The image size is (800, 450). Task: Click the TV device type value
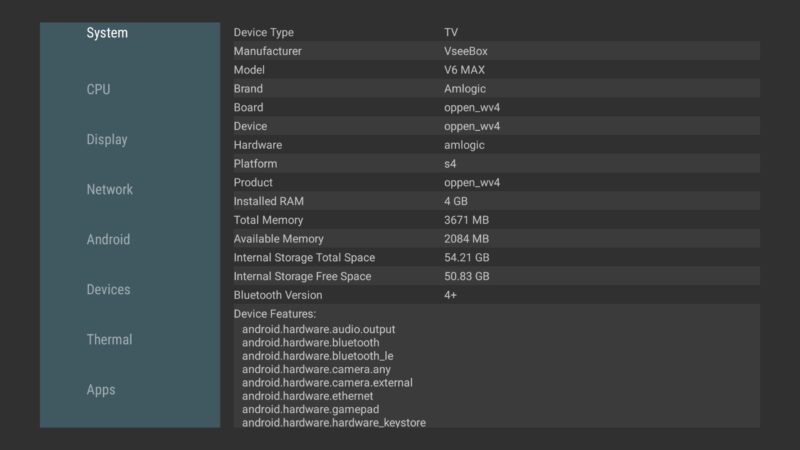coord(451,33)
